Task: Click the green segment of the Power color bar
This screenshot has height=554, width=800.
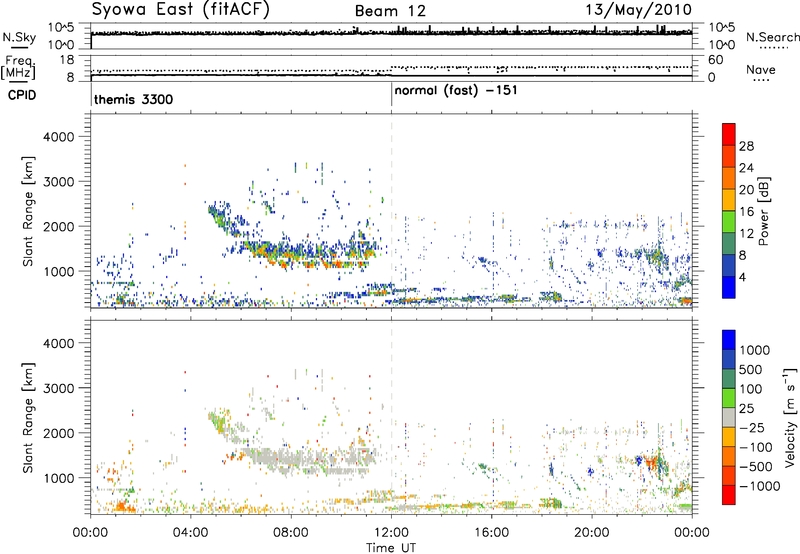Action: coord(729,221)
